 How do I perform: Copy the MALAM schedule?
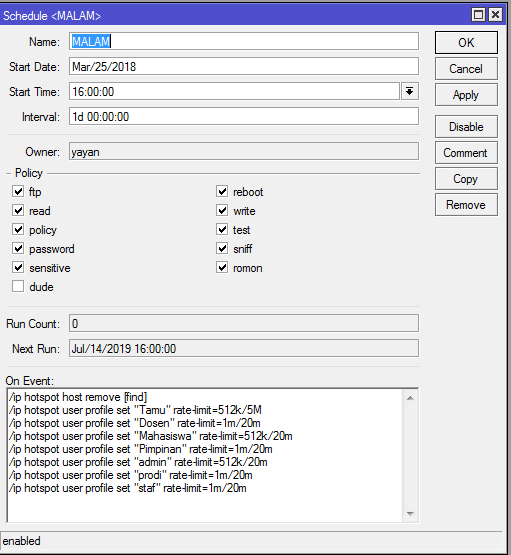tap(466, 179)
